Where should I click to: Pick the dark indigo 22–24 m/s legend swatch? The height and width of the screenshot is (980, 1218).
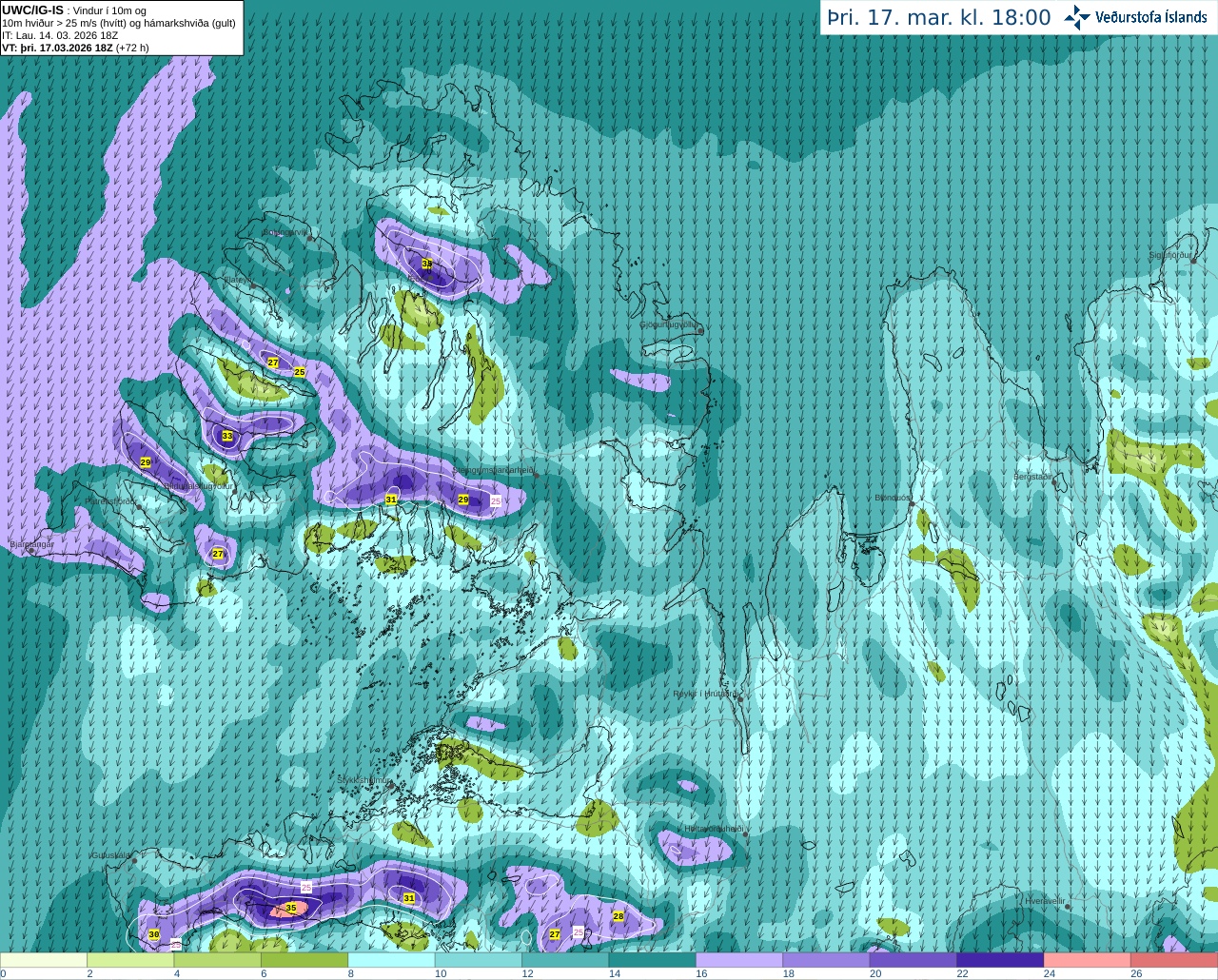1000,961
